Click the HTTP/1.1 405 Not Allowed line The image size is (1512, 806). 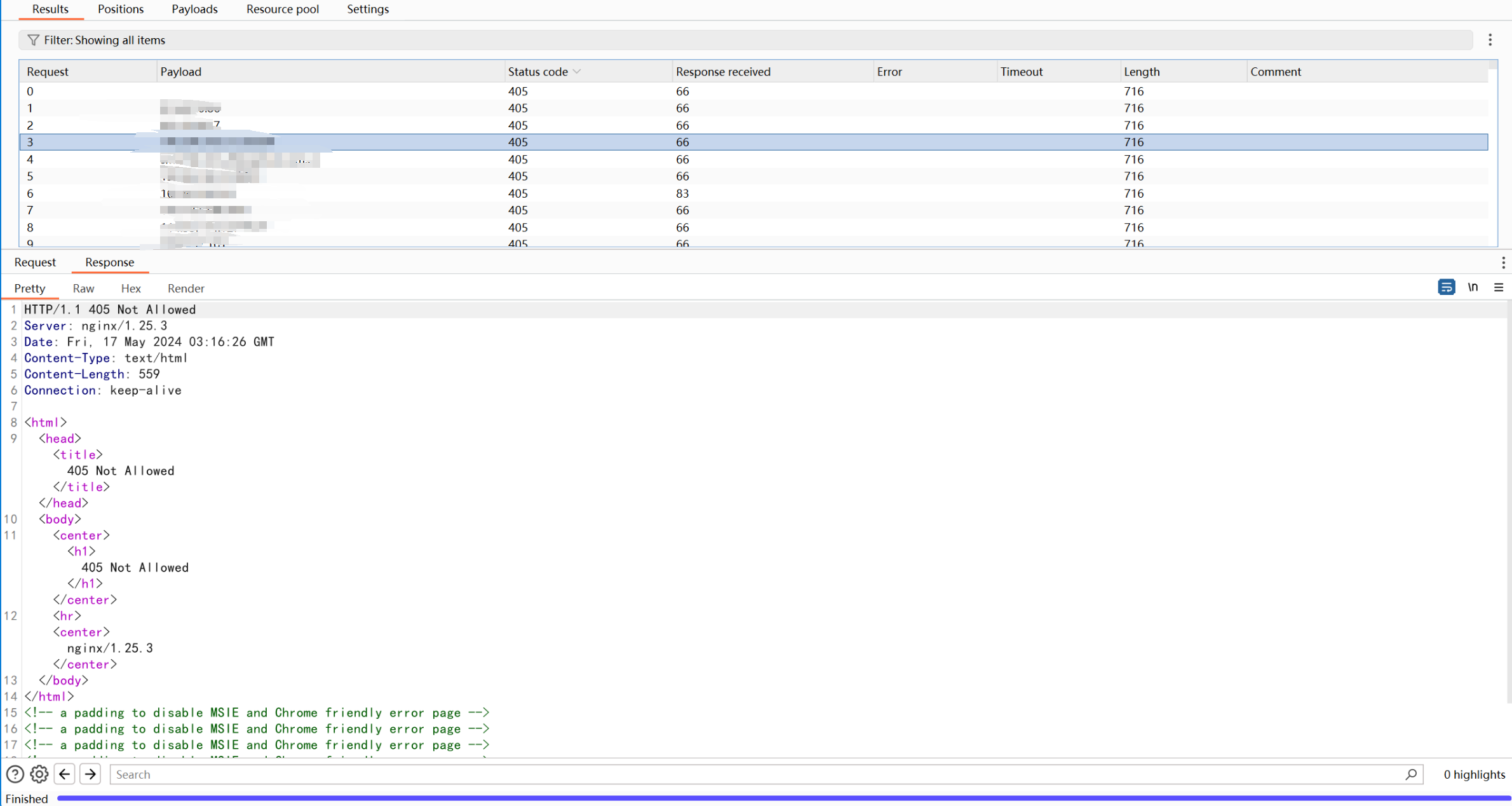point(110,310)
